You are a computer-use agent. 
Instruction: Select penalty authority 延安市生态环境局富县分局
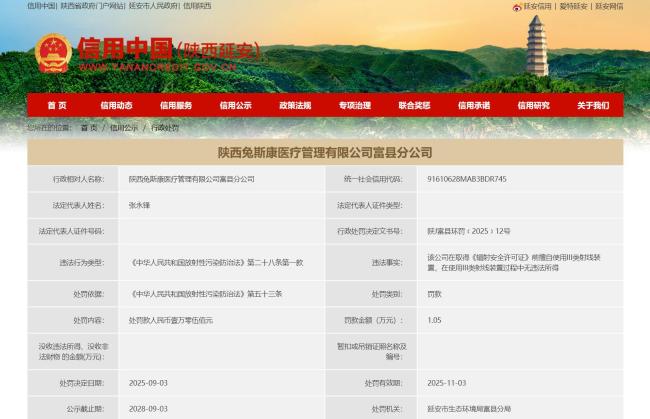[469, 409]
